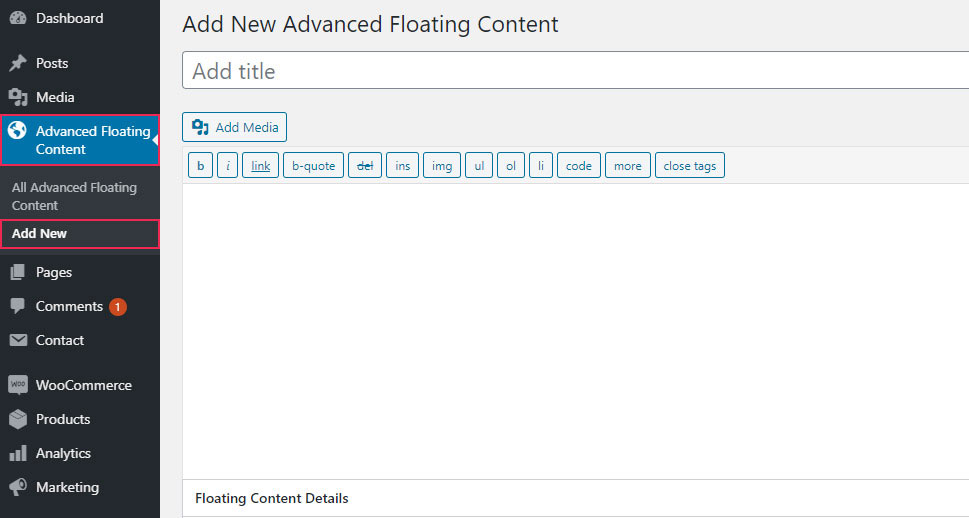969x518 pixels.
Task: Open the WooCommerce Woo icon
Action: coord(18,385)
